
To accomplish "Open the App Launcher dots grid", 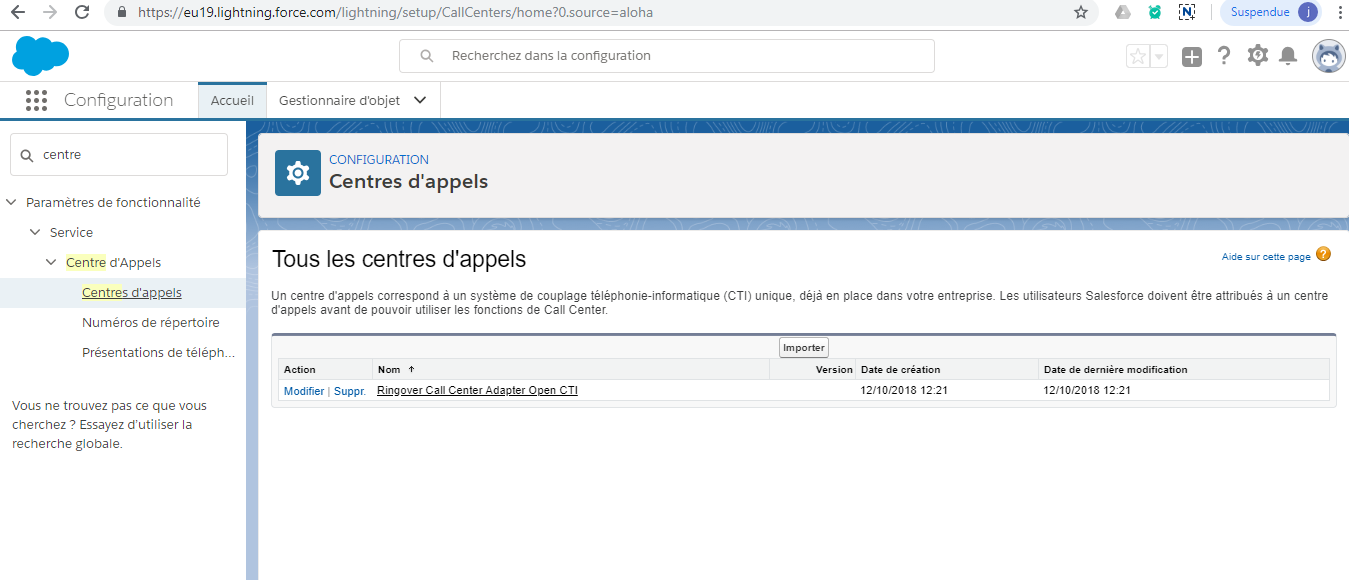I will (x=37, y=100).
